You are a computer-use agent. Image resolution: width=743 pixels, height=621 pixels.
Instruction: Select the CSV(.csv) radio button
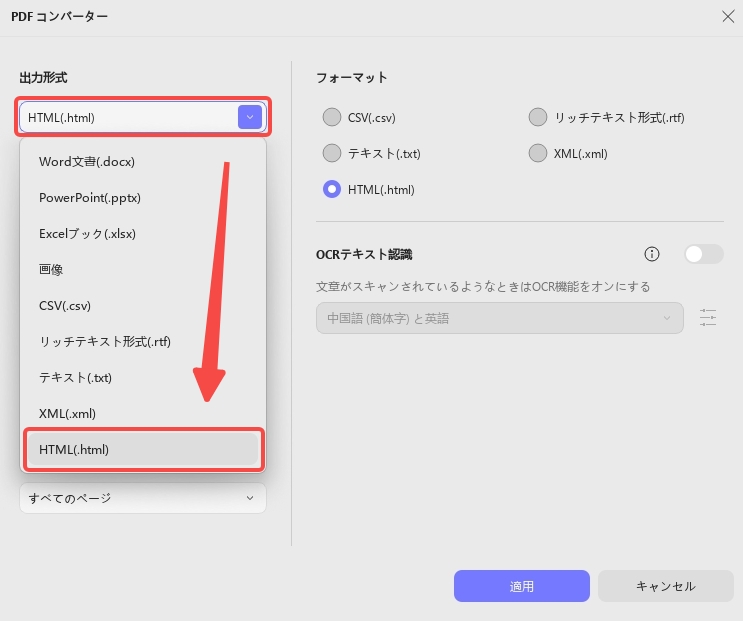point(332,117)
